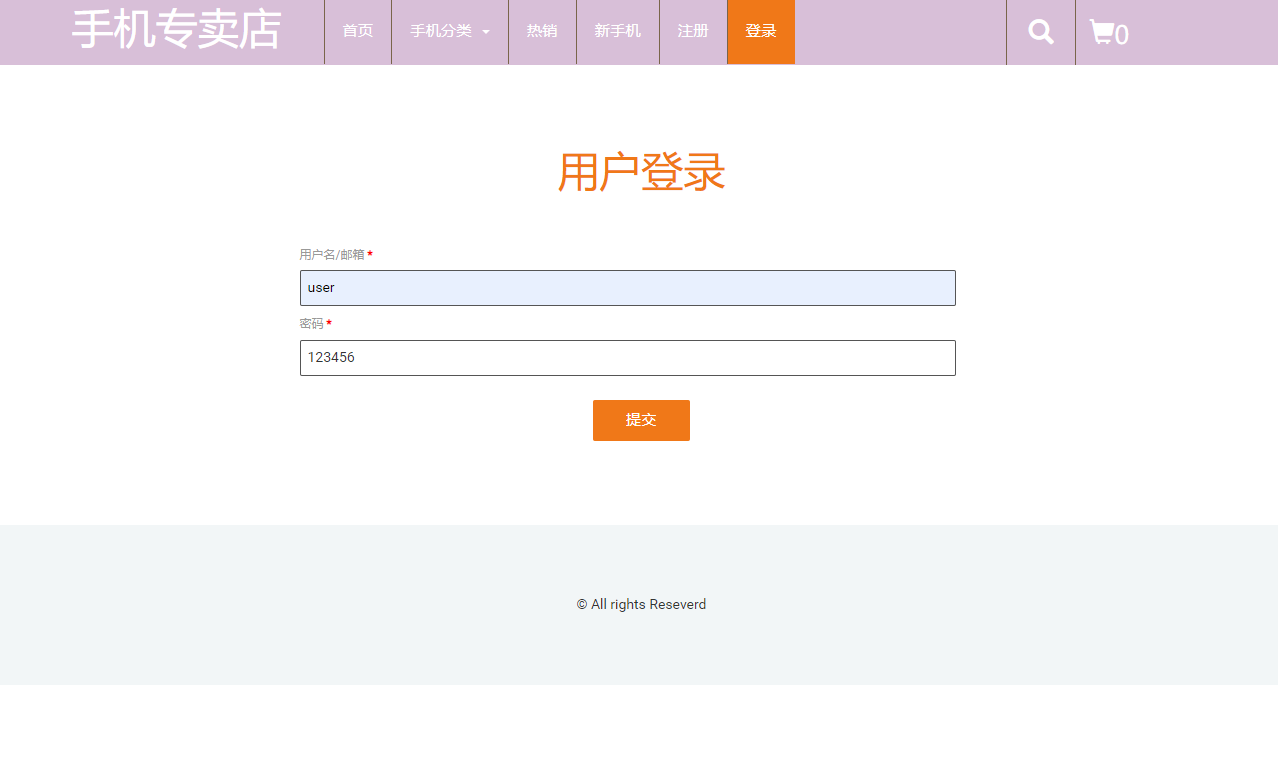Click the All rights Reseverd footer text
1278x764 pixels.
coord(641,604)
